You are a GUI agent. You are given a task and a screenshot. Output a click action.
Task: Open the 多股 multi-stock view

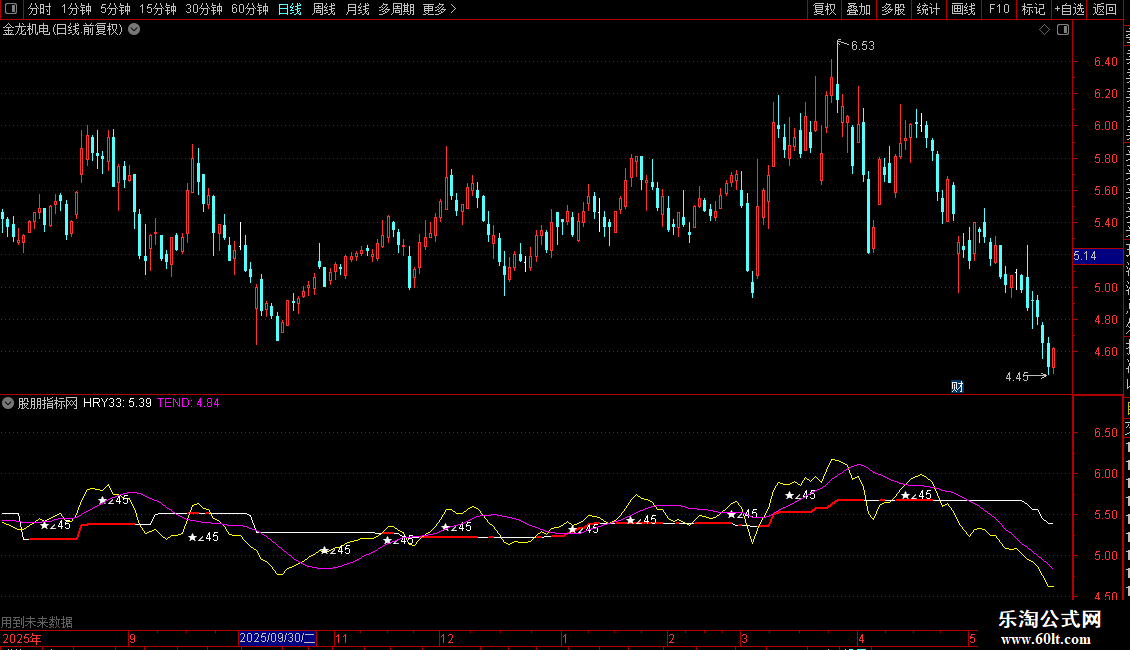[893, 9]
